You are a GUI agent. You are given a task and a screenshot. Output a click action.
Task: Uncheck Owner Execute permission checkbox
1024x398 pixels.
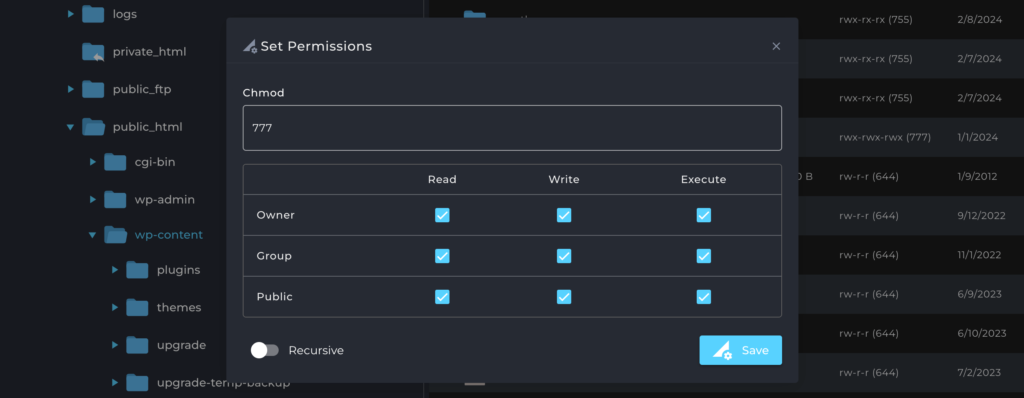703,215
